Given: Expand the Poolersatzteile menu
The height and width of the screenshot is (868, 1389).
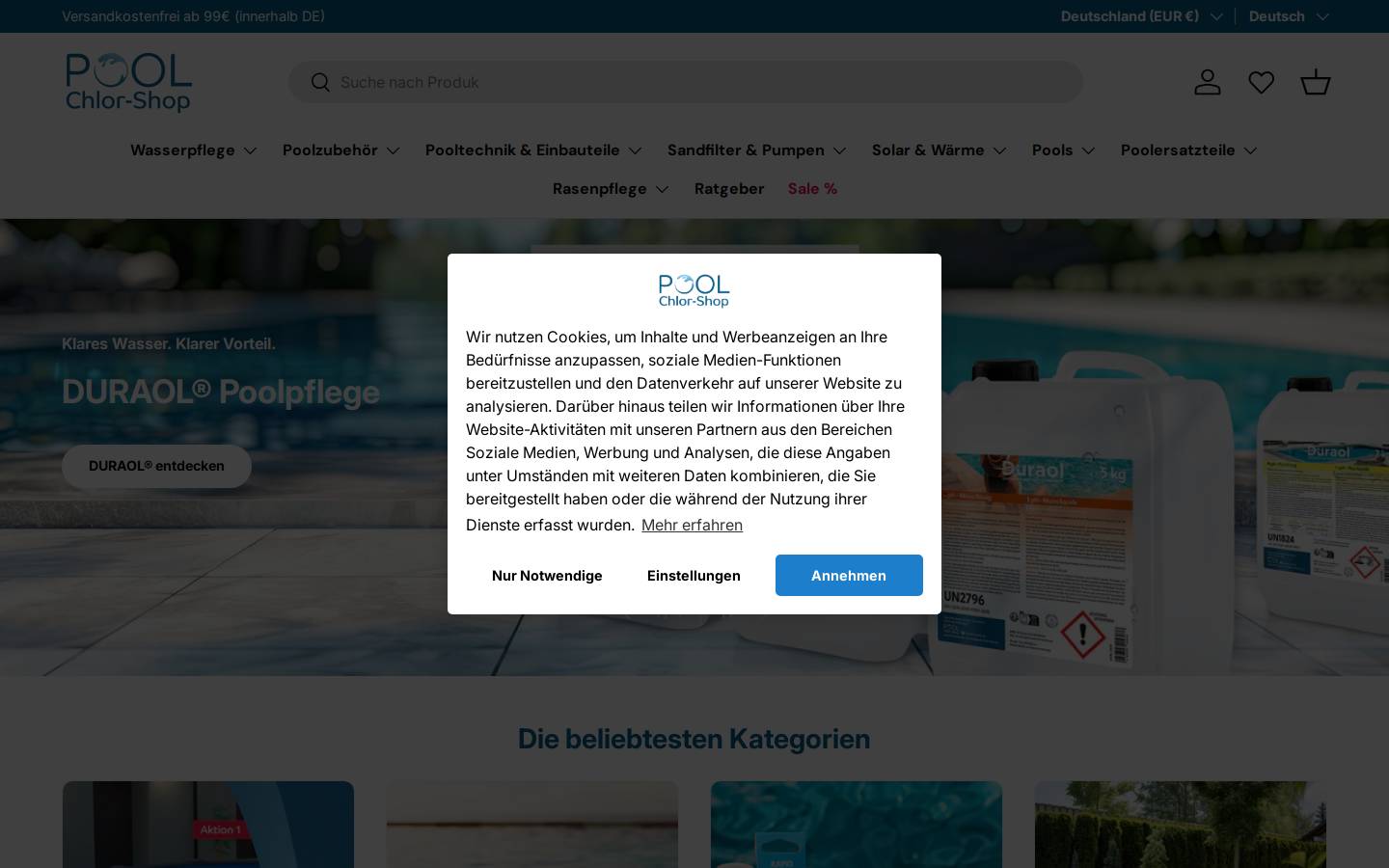Looking at the screenshot, I should pos(1188,150).
